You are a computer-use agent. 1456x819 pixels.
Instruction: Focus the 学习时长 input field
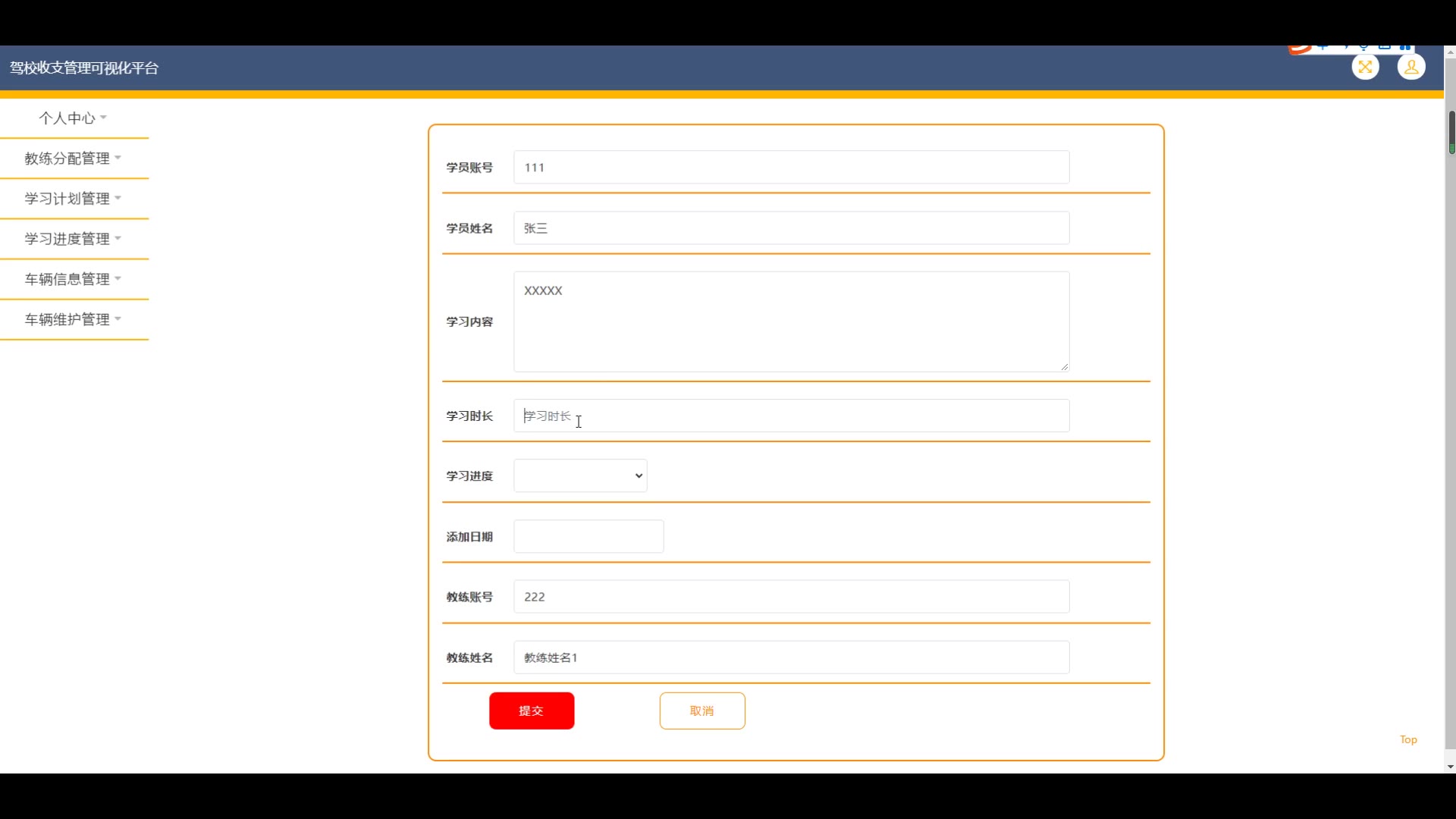point(791,416)
